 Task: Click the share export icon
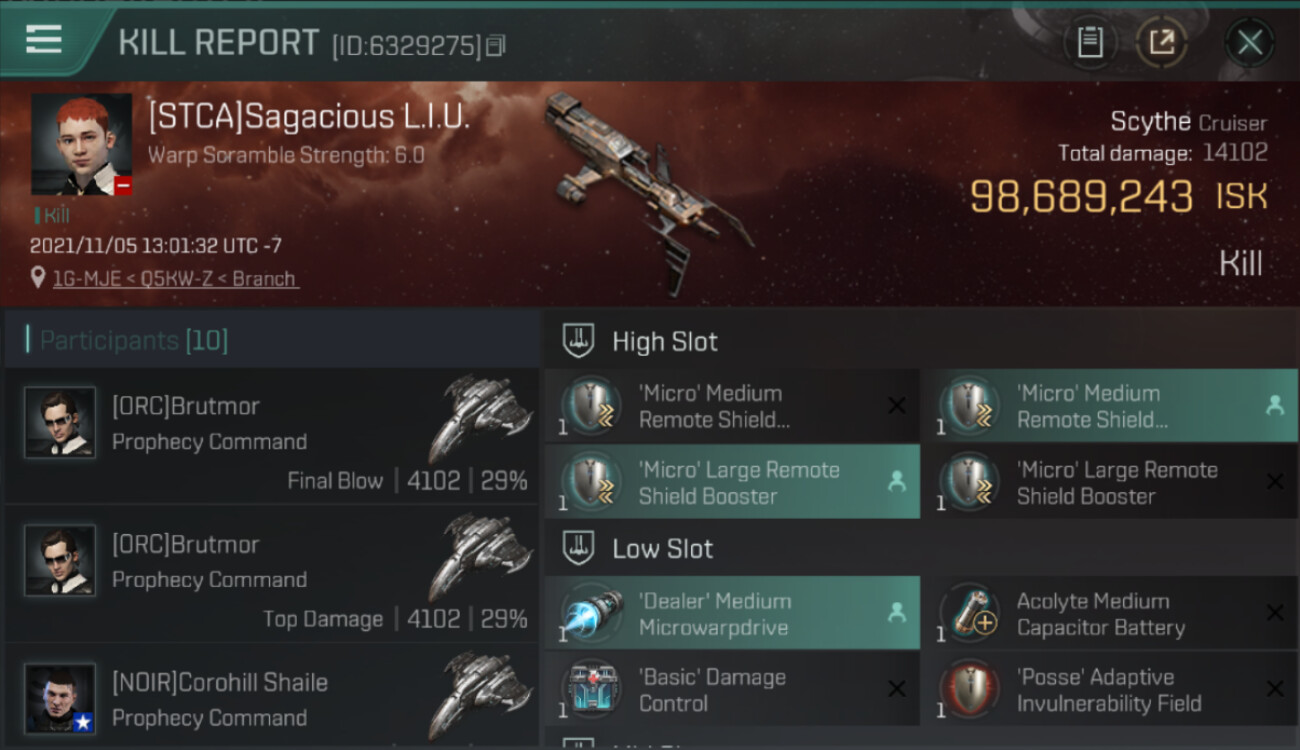(1162, 42)
